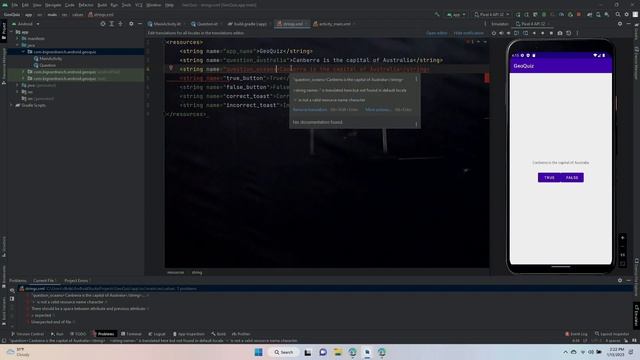
Task: Click the Search Everywhere magnifier icon
Action: click(618, 15)
